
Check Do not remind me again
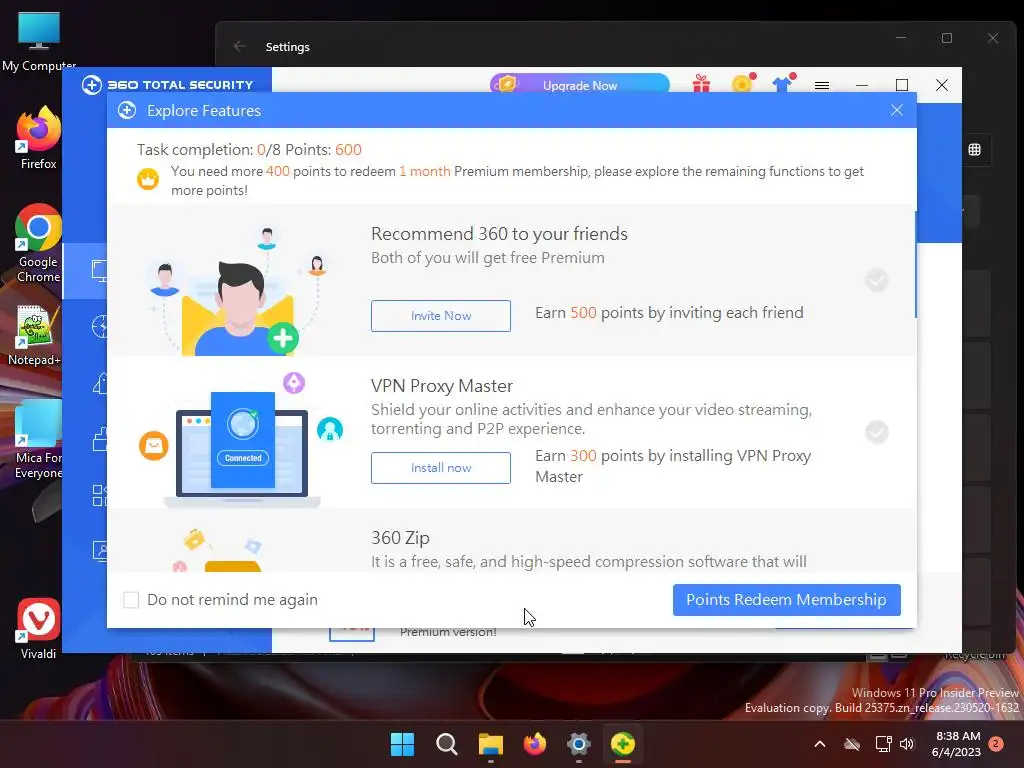(x=131, y=600)
